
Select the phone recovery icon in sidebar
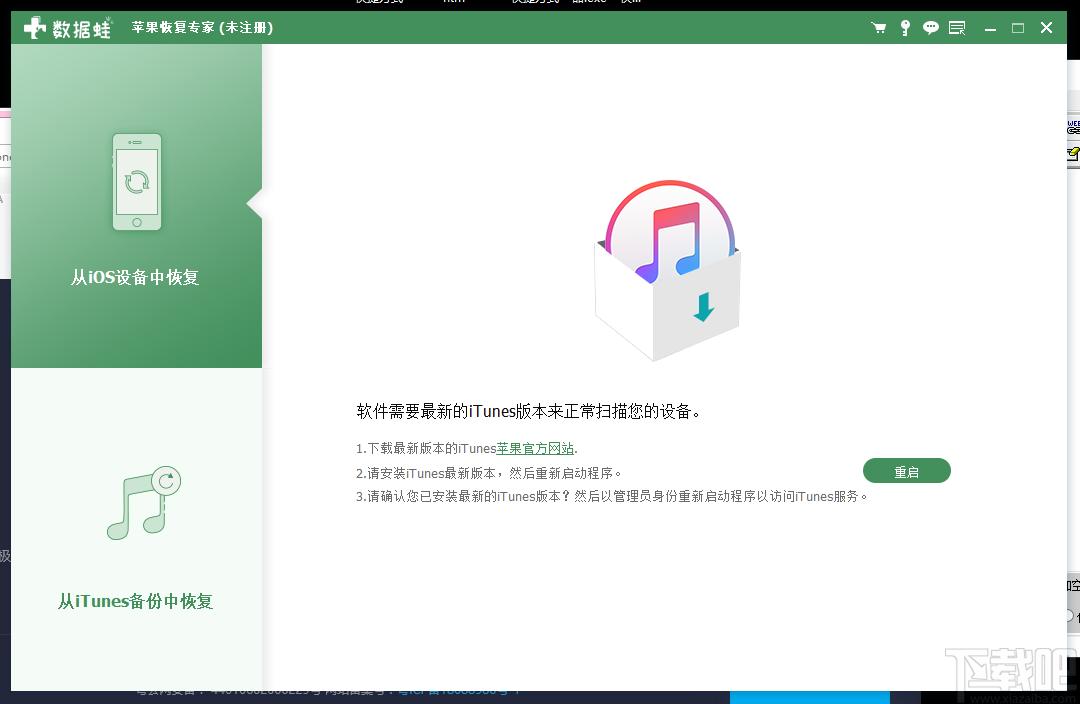(x=137, y=182)
